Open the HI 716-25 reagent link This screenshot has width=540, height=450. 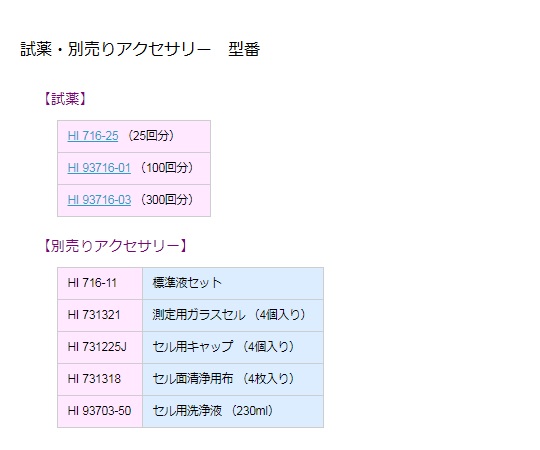click(93, 136)
